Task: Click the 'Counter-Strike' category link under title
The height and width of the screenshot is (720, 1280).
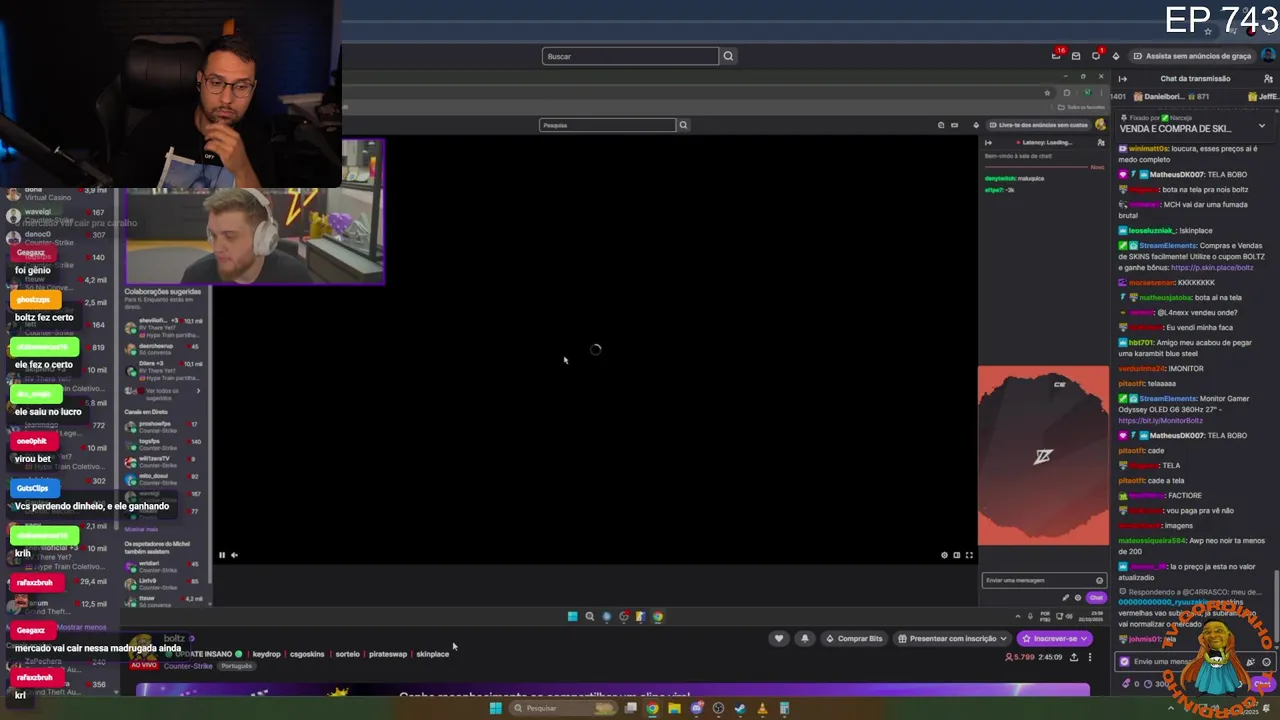Action: pos(188,666)
